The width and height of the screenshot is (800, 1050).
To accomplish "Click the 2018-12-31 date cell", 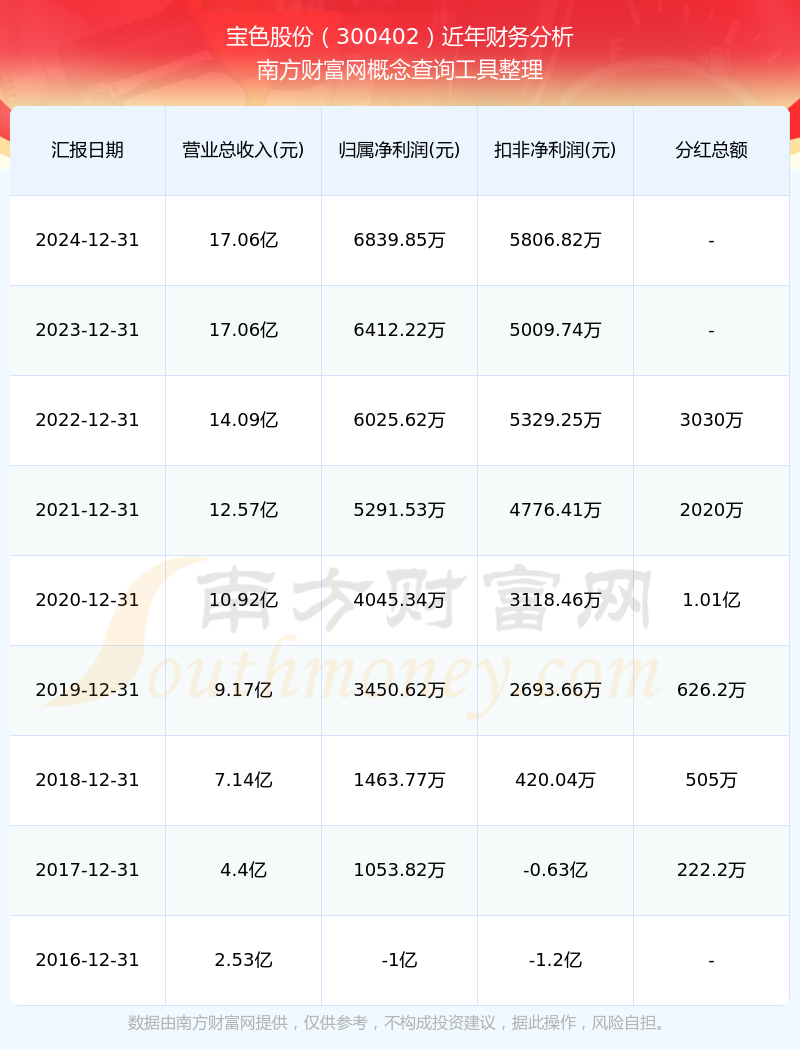I will tap(88, 780).
